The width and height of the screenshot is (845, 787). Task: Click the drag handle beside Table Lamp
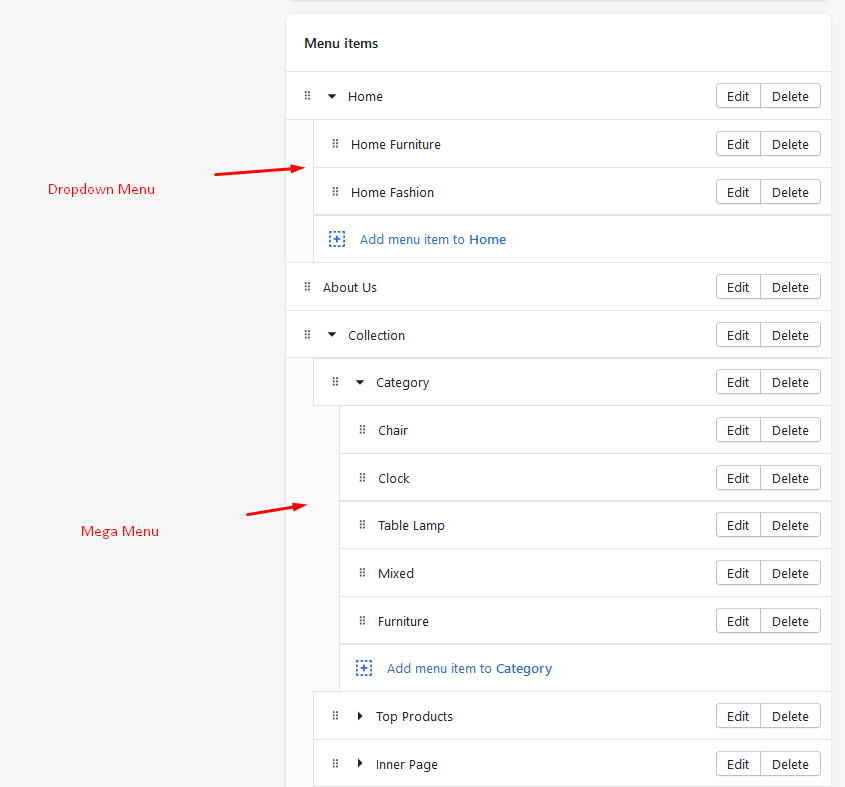tap(362, 525)
